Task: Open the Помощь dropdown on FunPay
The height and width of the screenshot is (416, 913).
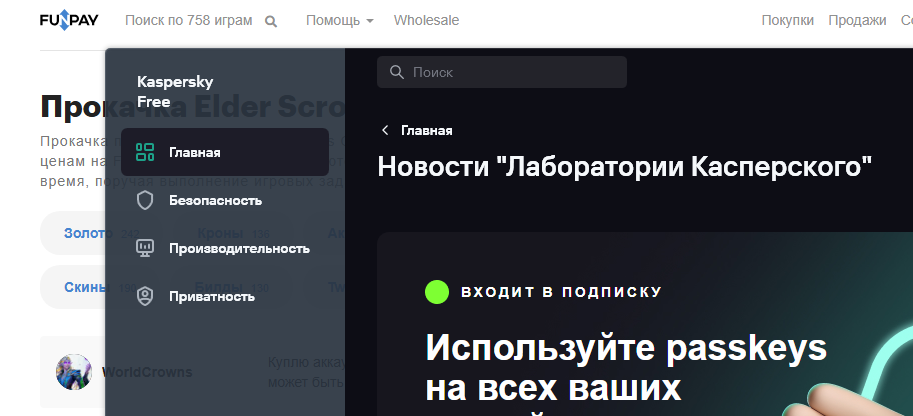Action: [339, 21]
